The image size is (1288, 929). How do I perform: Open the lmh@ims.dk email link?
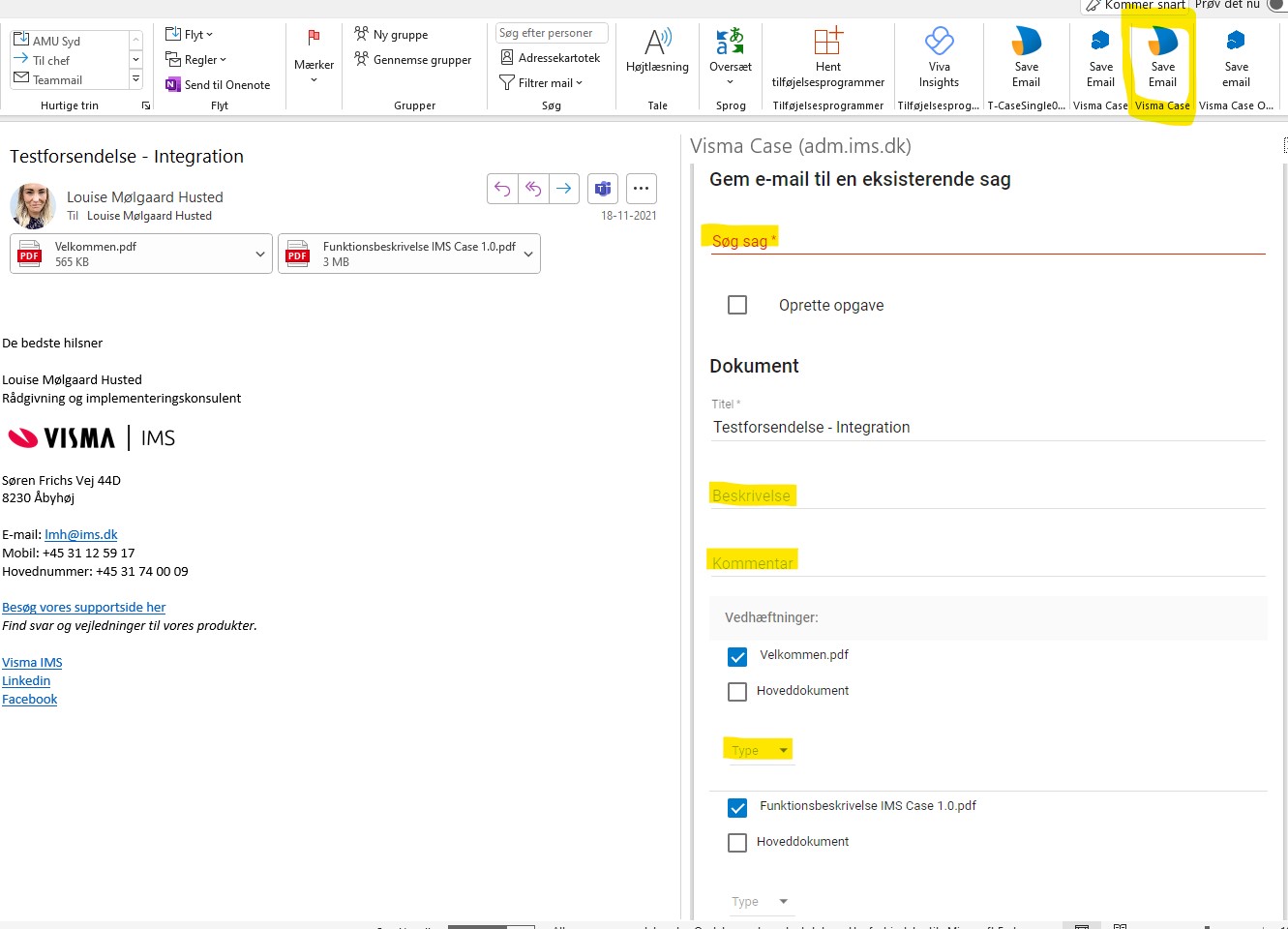click(x=81, y=534)
